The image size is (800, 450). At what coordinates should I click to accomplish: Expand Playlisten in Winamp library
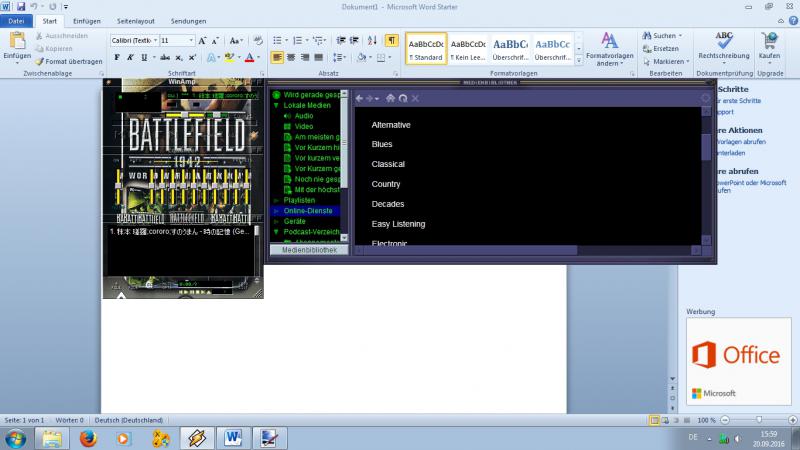(x=276, y=201)
